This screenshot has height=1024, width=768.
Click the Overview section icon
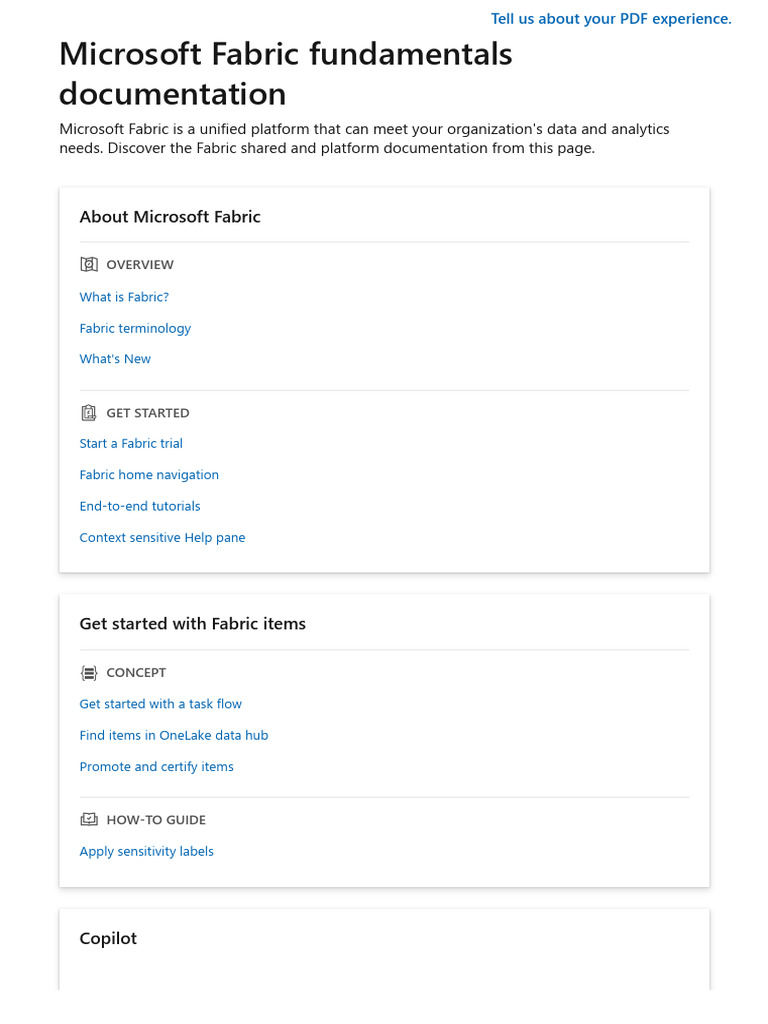89,265
